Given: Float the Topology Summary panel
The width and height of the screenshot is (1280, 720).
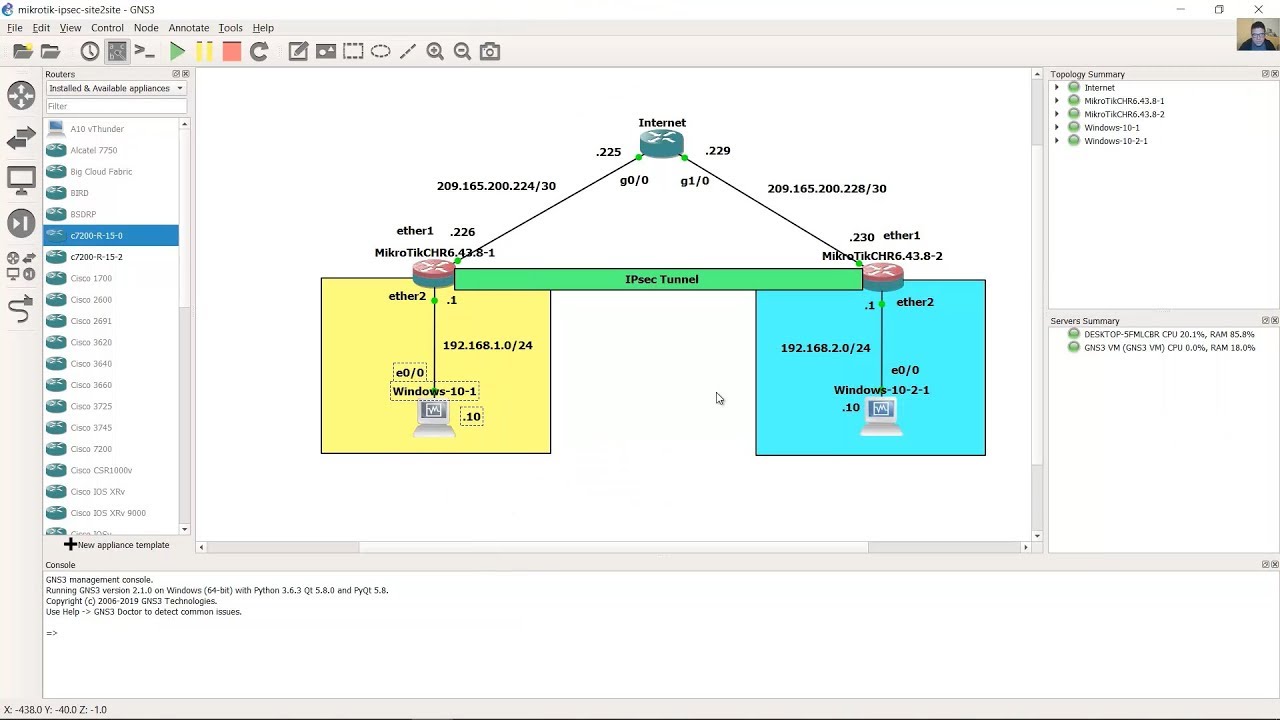Looking at the screenshot, I should coord(1265,74).
